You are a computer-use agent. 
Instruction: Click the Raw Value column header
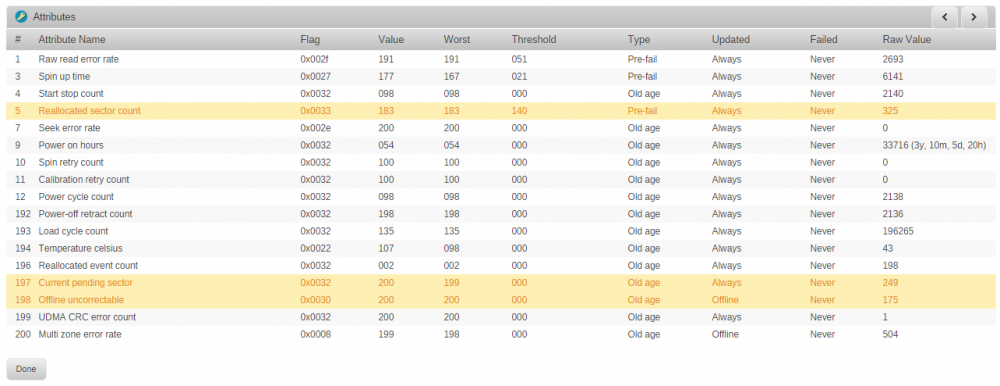(907, 40)
